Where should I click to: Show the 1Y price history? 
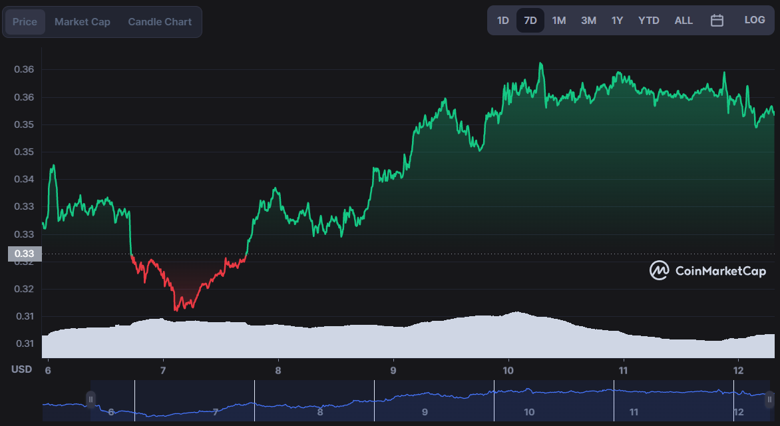click(x=617, y=20)
